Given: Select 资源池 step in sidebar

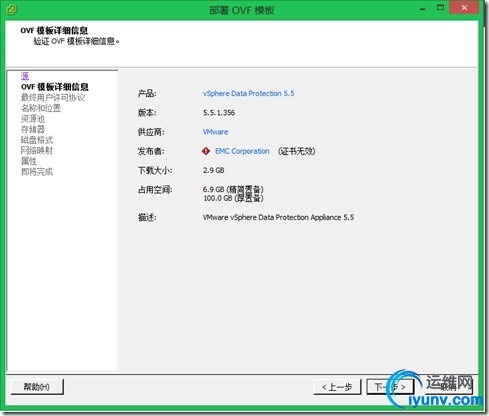Looking at the screenshot, I should pyautogui.click(x=33, y=119).
